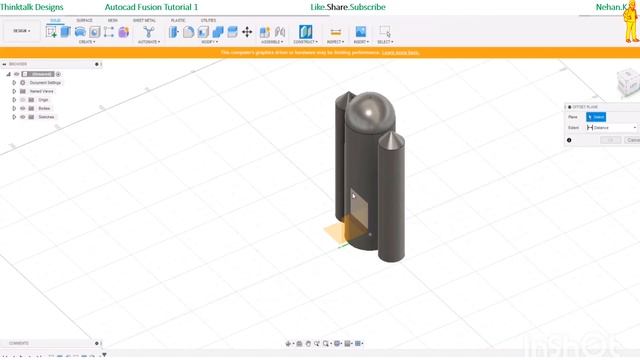The width and height of the screenshot is (640, 360).
Task: Switch to the Mesh tab
Action: [113, 20]
